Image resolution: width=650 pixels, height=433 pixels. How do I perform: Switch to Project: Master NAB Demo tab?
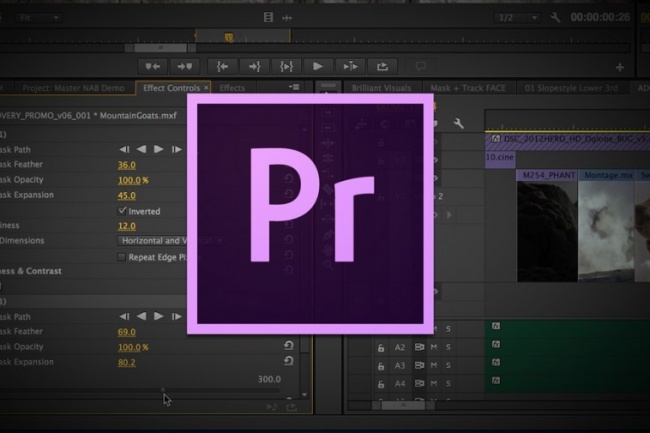(73, 88)
